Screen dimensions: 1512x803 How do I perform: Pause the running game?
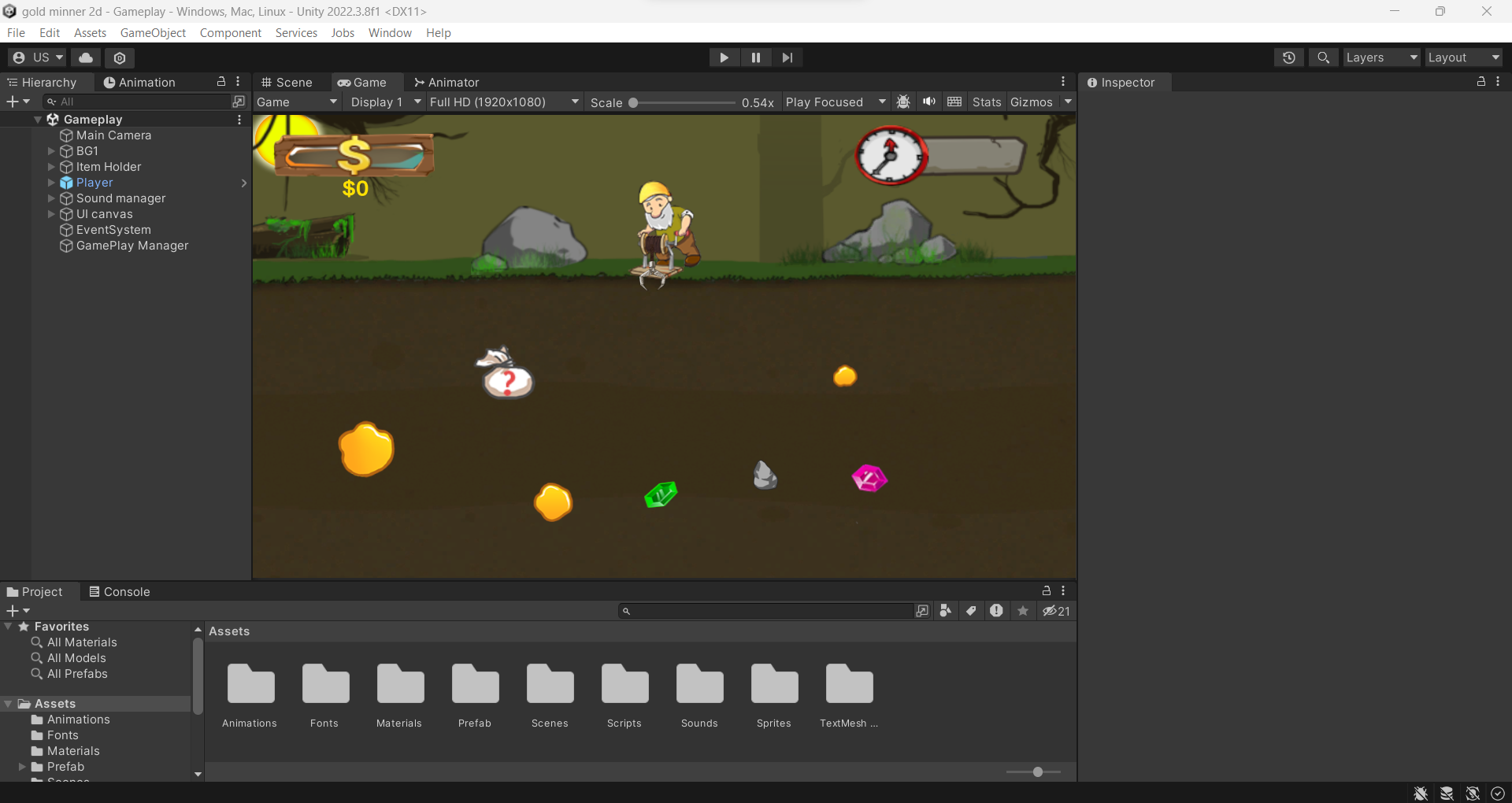click(x=755, y=57)
